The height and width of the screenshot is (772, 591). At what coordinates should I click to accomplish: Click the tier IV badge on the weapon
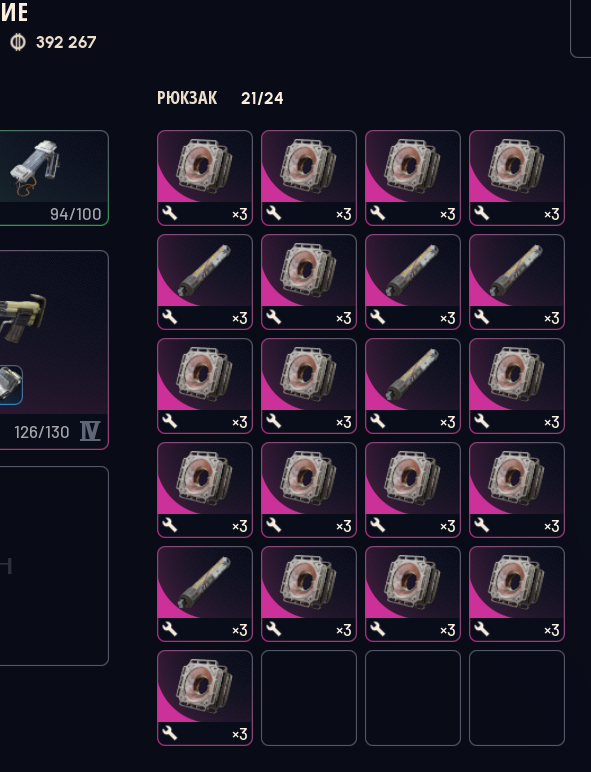click(x=90, y=431)
